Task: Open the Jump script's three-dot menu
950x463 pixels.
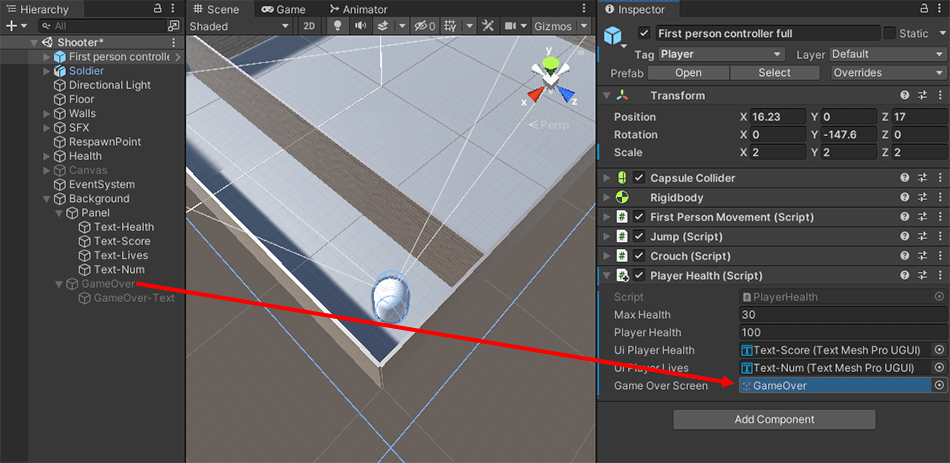Action: pyautogui.click(x=938, y=237)
